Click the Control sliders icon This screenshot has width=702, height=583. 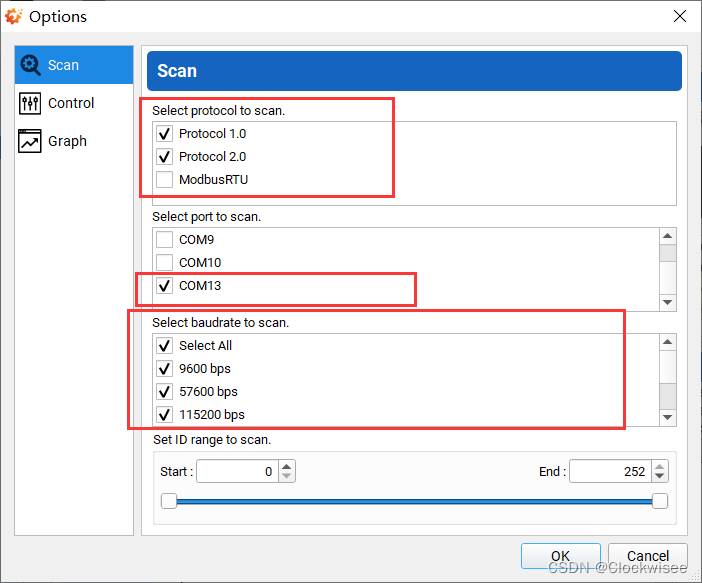pyautogui.click(x=30, y=103)
